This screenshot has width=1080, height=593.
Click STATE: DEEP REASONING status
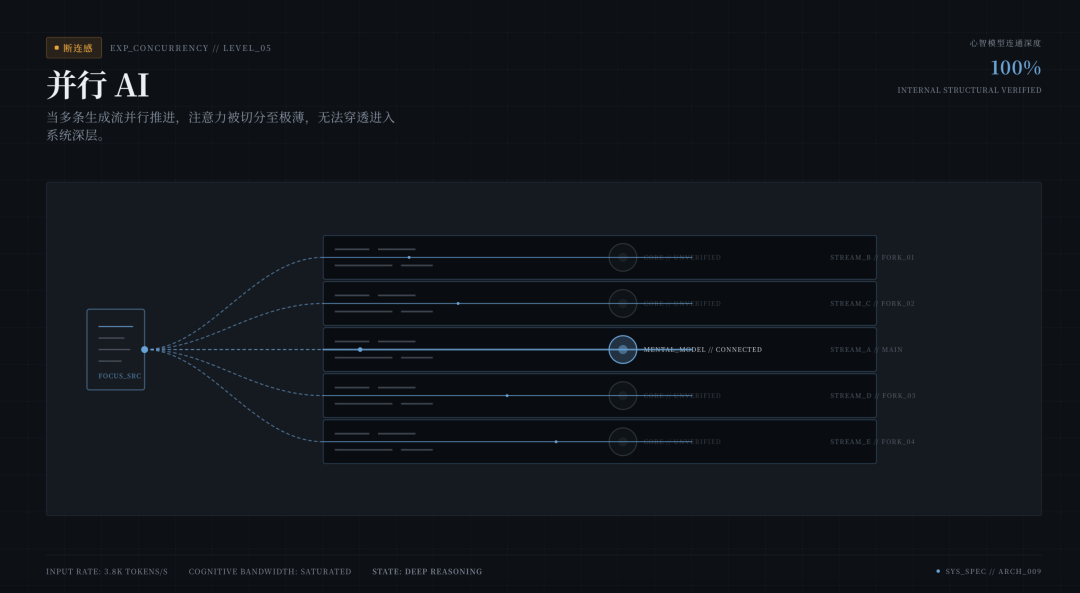pyautogui.click(x=427, y=572)
